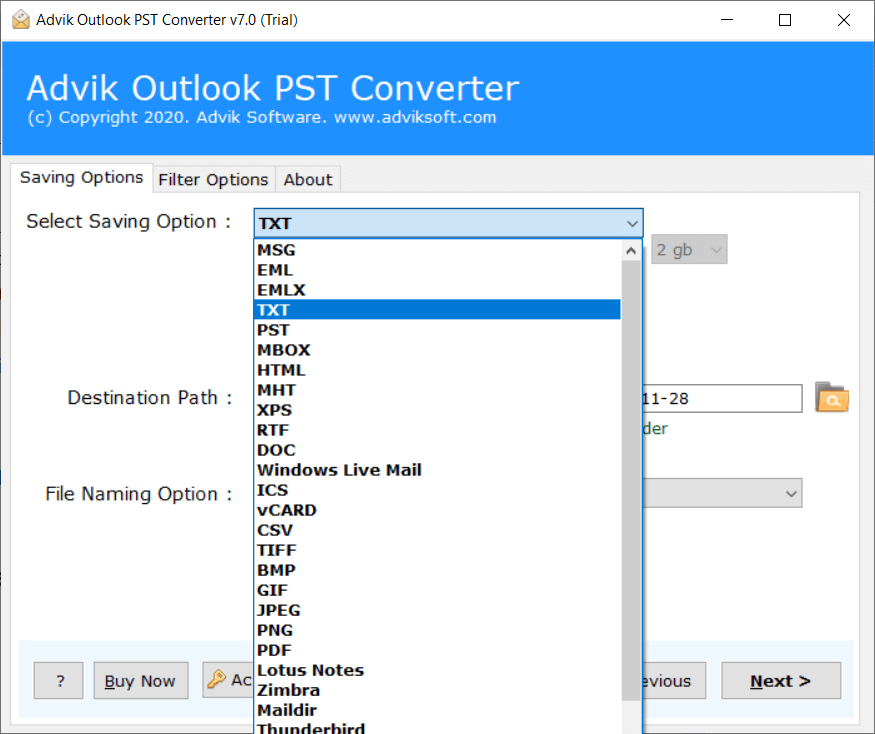Choose CSV from the list
The image size is (875, 734).
point(437,530)
